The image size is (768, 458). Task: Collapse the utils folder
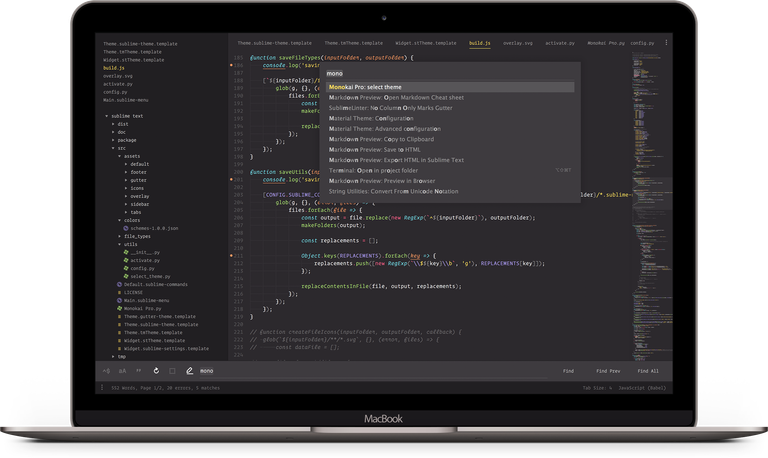(x=120, y=244)
